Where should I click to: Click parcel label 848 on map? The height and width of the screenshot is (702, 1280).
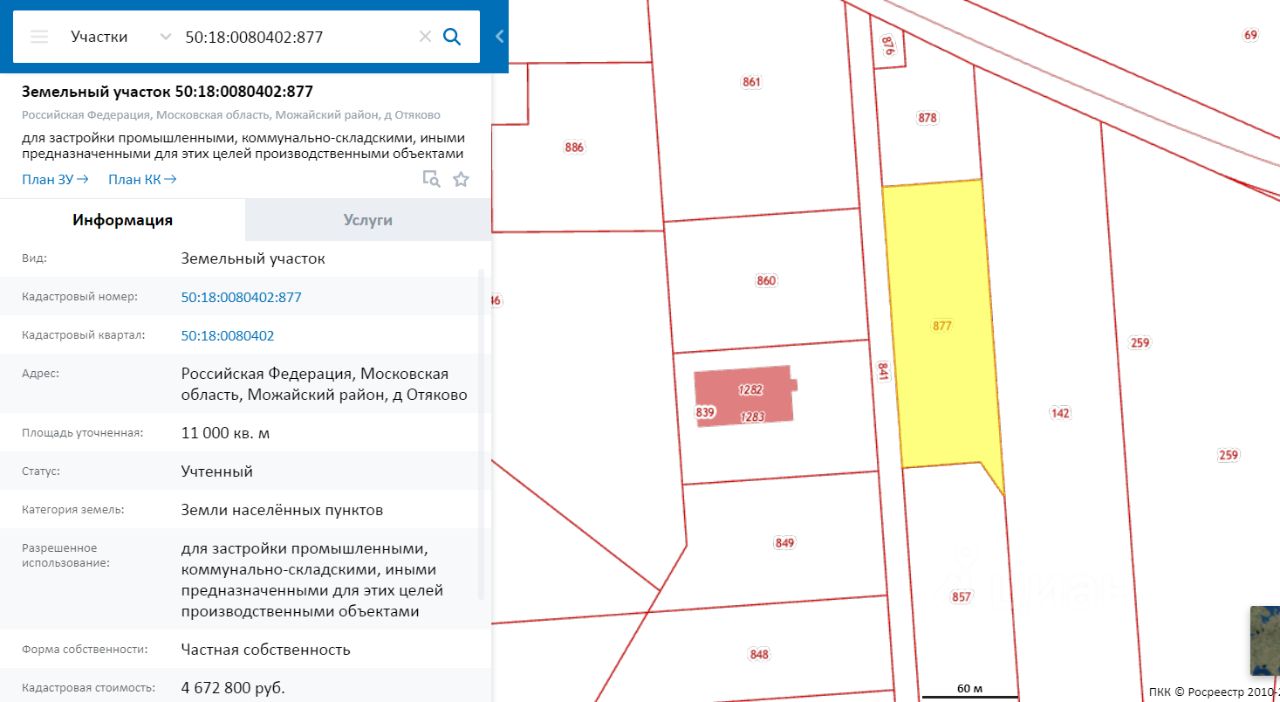point(759,654)
